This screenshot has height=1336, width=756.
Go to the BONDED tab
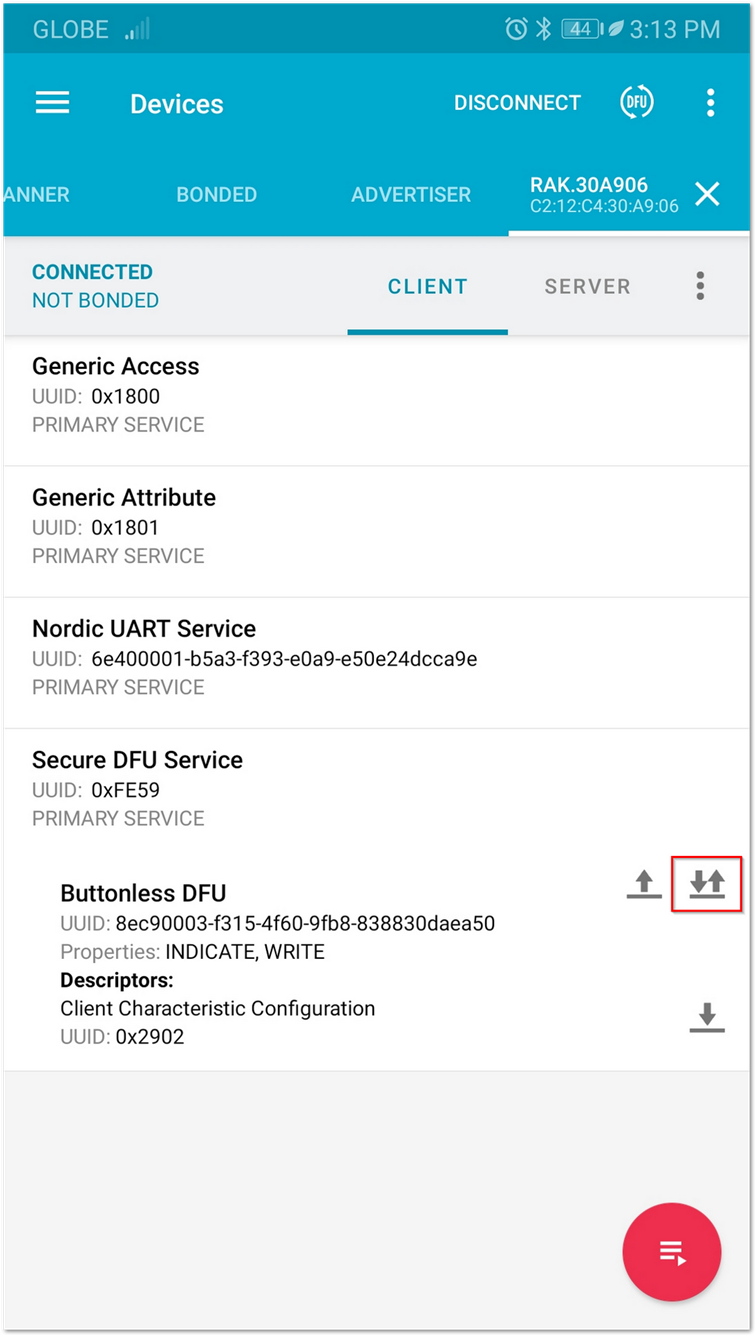(217, 195)
